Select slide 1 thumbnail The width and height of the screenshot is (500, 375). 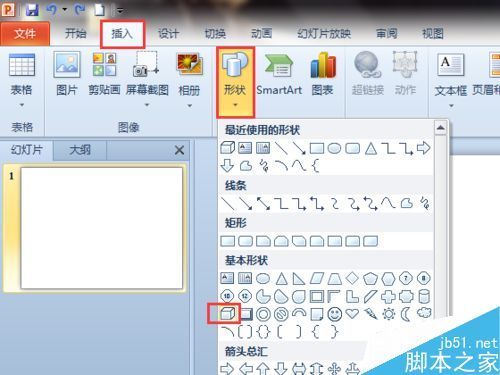[x=102, y=228]
